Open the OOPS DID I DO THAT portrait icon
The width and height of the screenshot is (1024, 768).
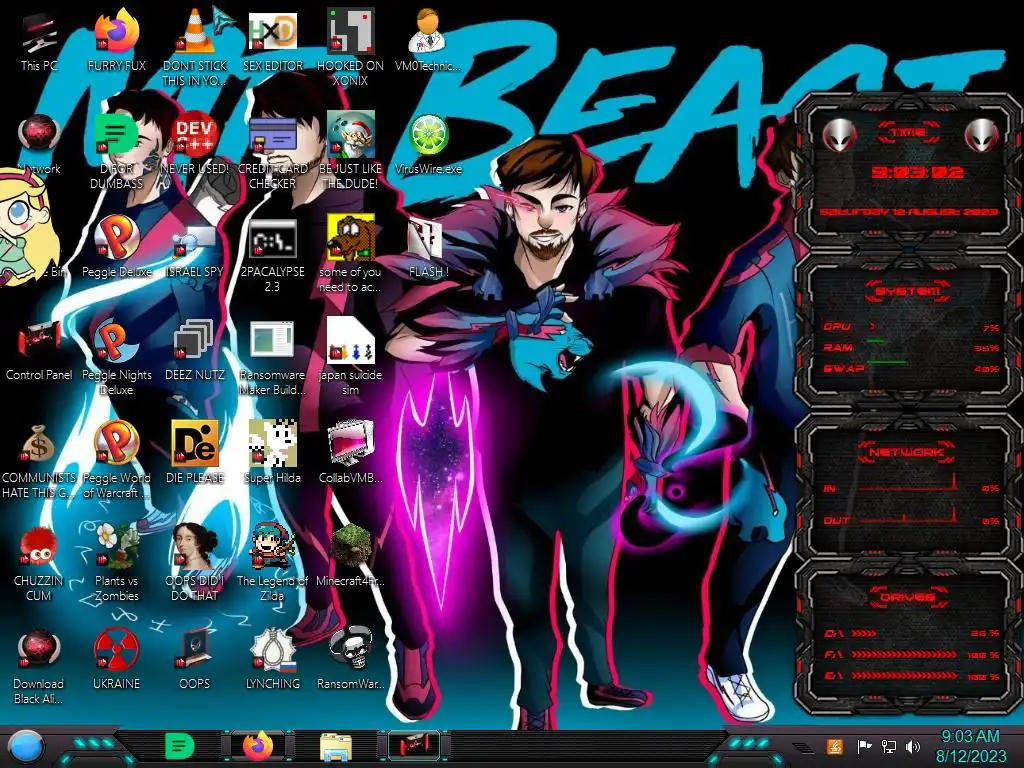pyautogui.click(x=195, y=547)
